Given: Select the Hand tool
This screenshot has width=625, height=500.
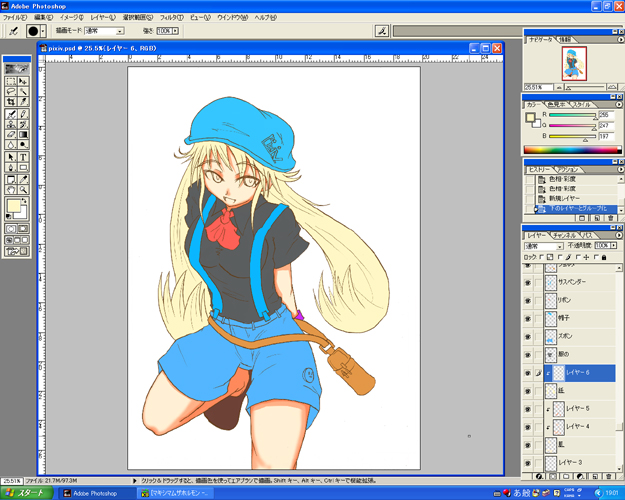Looking at the screenshot, I should [x=11, y=189].
